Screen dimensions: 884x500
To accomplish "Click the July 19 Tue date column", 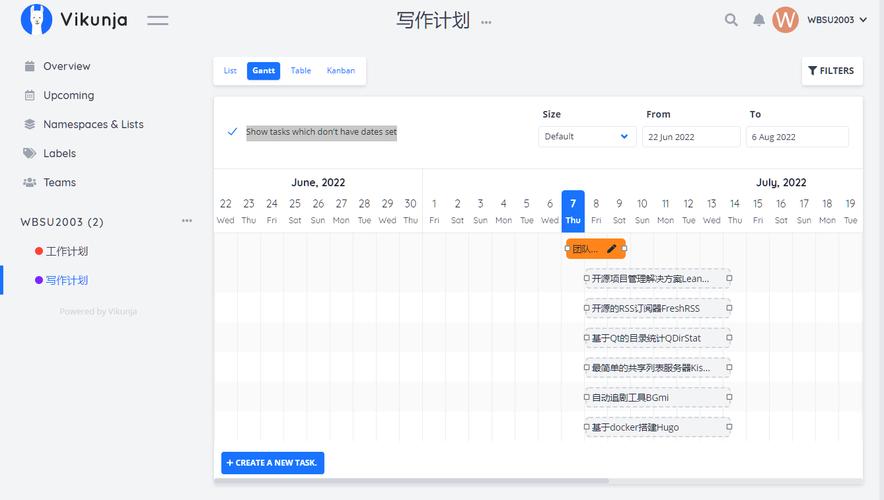I will 850,211.
